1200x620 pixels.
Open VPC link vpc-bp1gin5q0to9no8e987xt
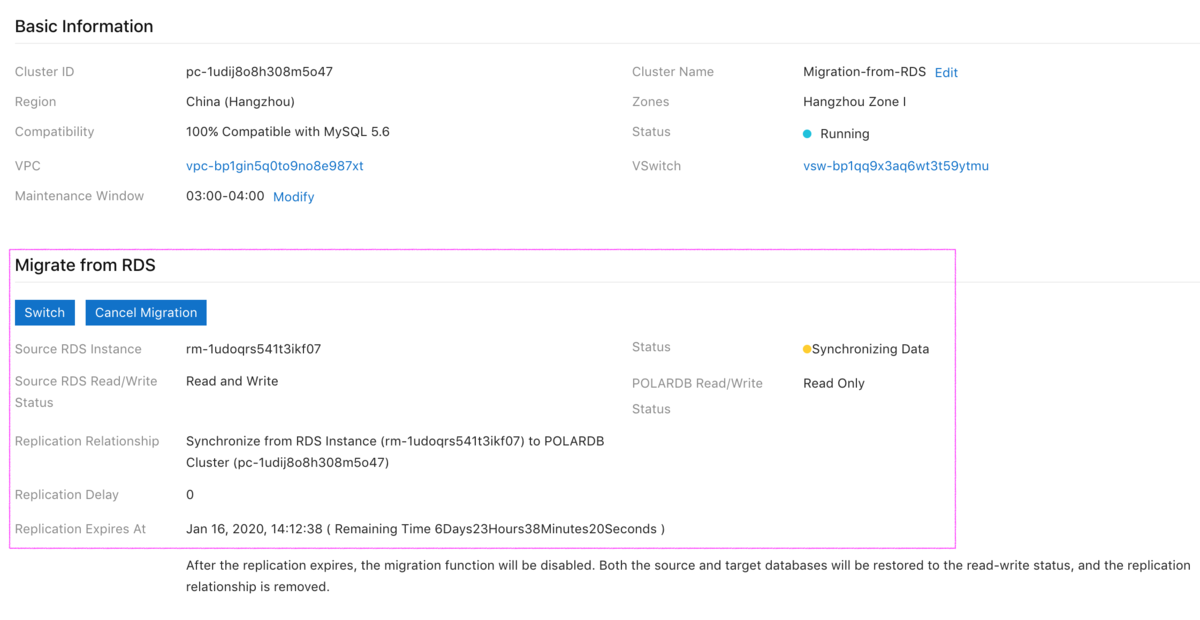pyautogui.click(x=275, y=166)
